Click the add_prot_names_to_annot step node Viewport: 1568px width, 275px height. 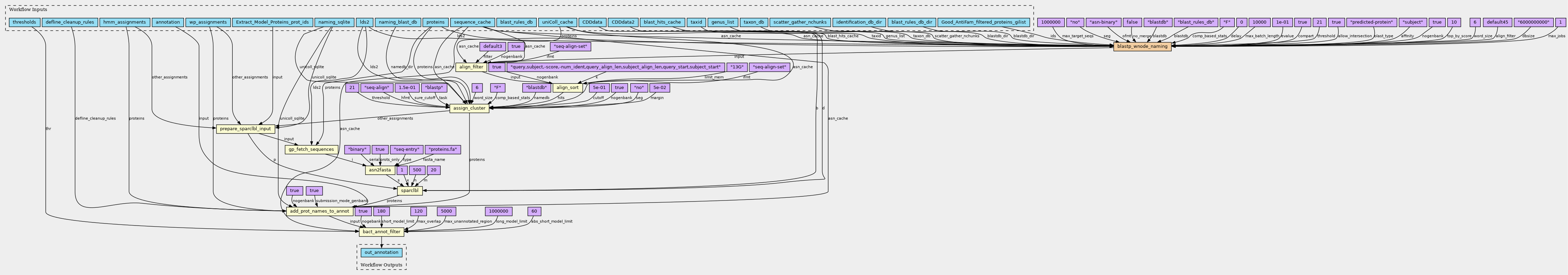319,212
